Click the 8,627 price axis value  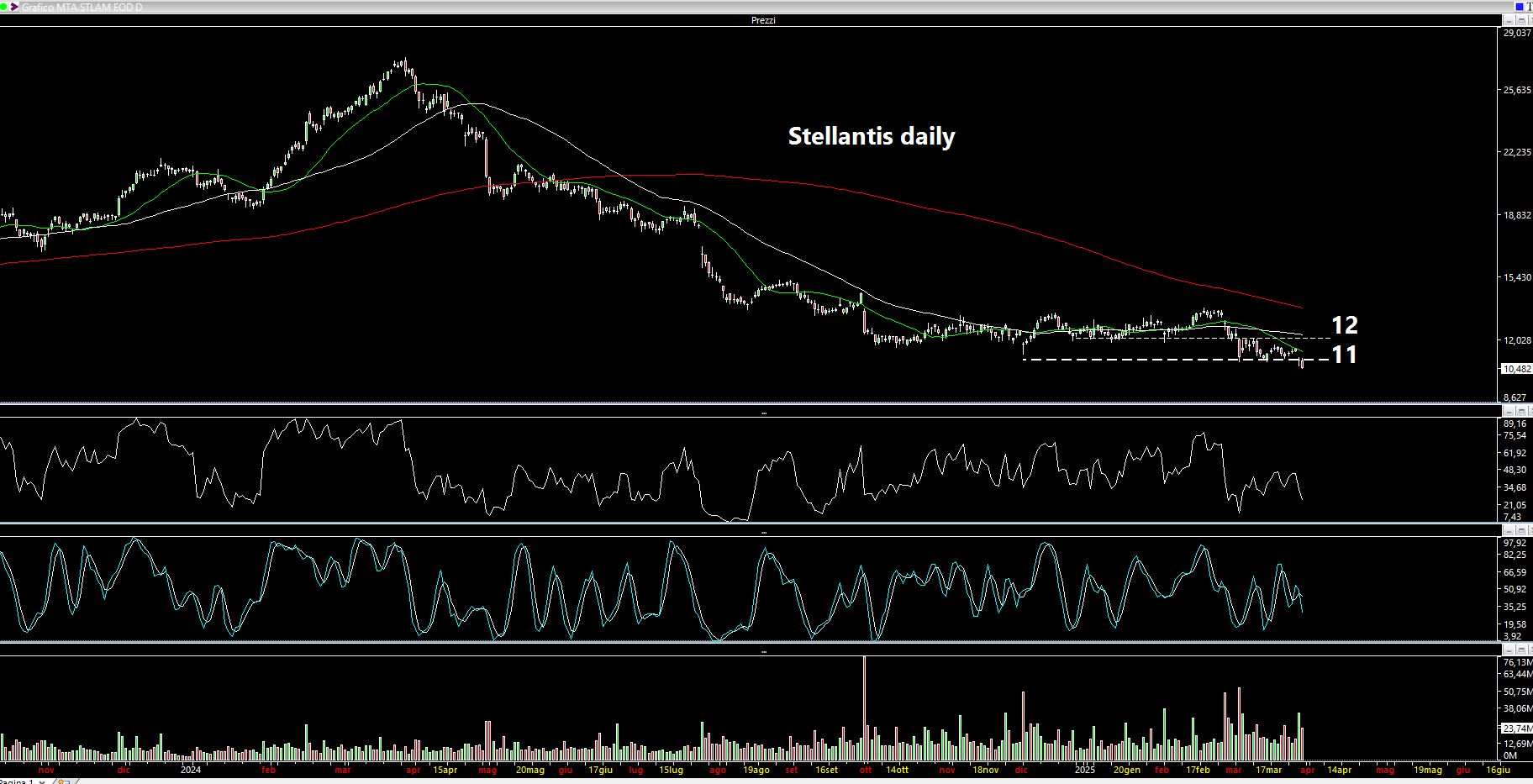[1515, 397]
